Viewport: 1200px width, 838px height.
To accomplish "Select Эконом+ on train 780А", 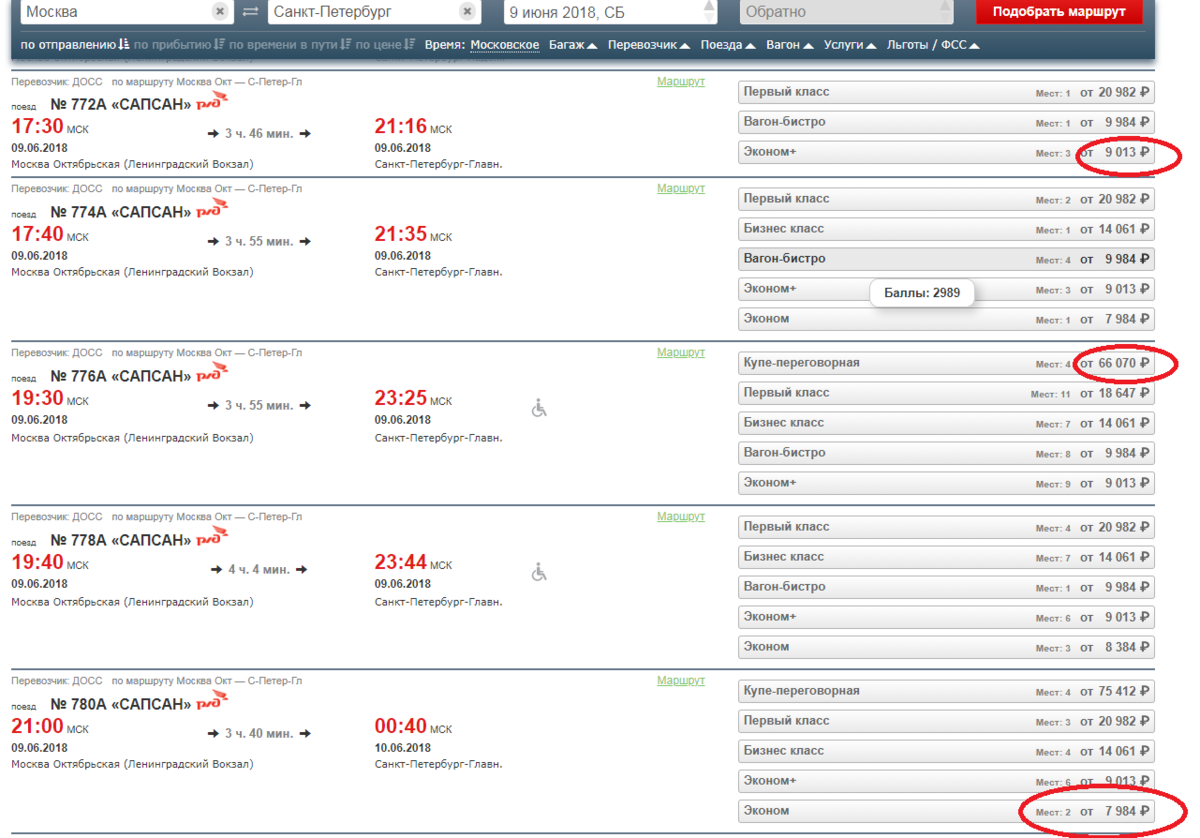I will point(946,781).
